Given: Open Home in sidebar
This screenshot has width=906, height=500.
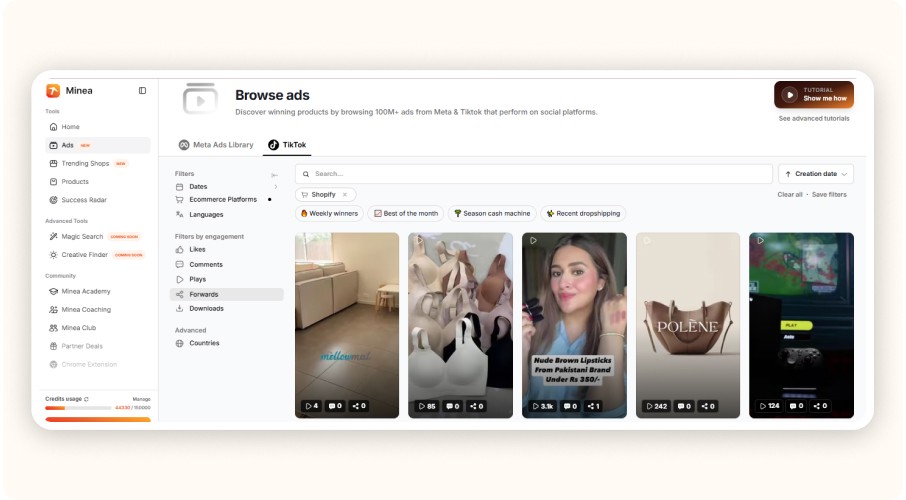Looking at the screenshot, I should tap(97, 127).
